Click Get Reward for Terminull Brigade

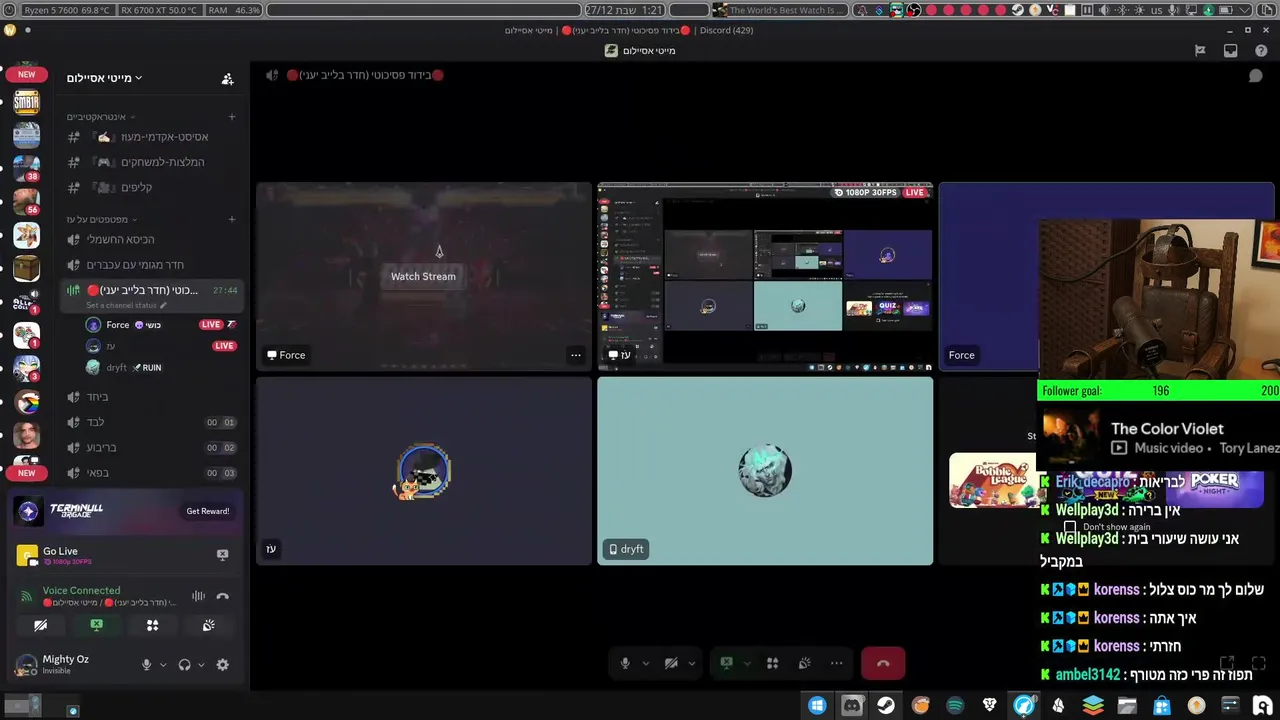point(207,511)
